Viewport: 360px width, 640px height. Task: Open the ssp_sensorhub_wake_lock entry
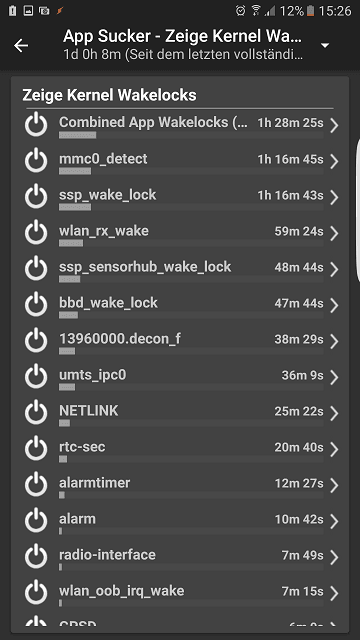pyautogui.click(x=180, y=269)
